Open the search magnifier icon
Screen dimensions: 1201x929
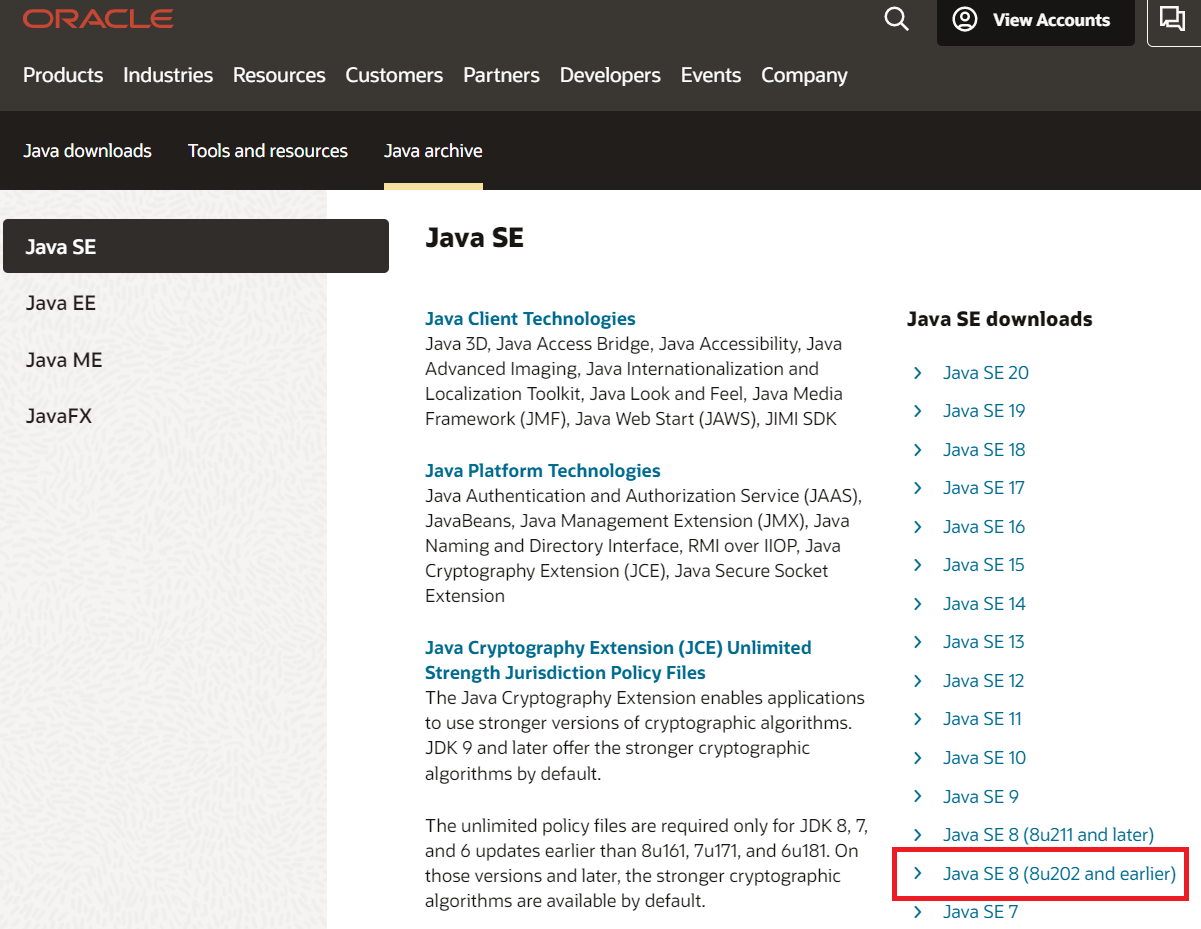pyautogui.click(x=897, y=19)
